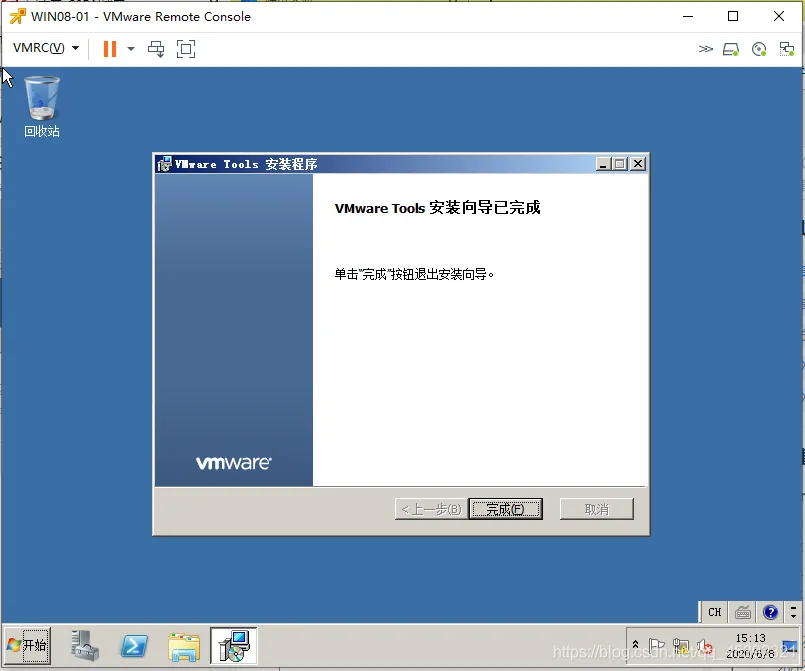Click the 上一步(B) Back button
The width and height of the screenshot is (805, 671).
pos(431,509)
